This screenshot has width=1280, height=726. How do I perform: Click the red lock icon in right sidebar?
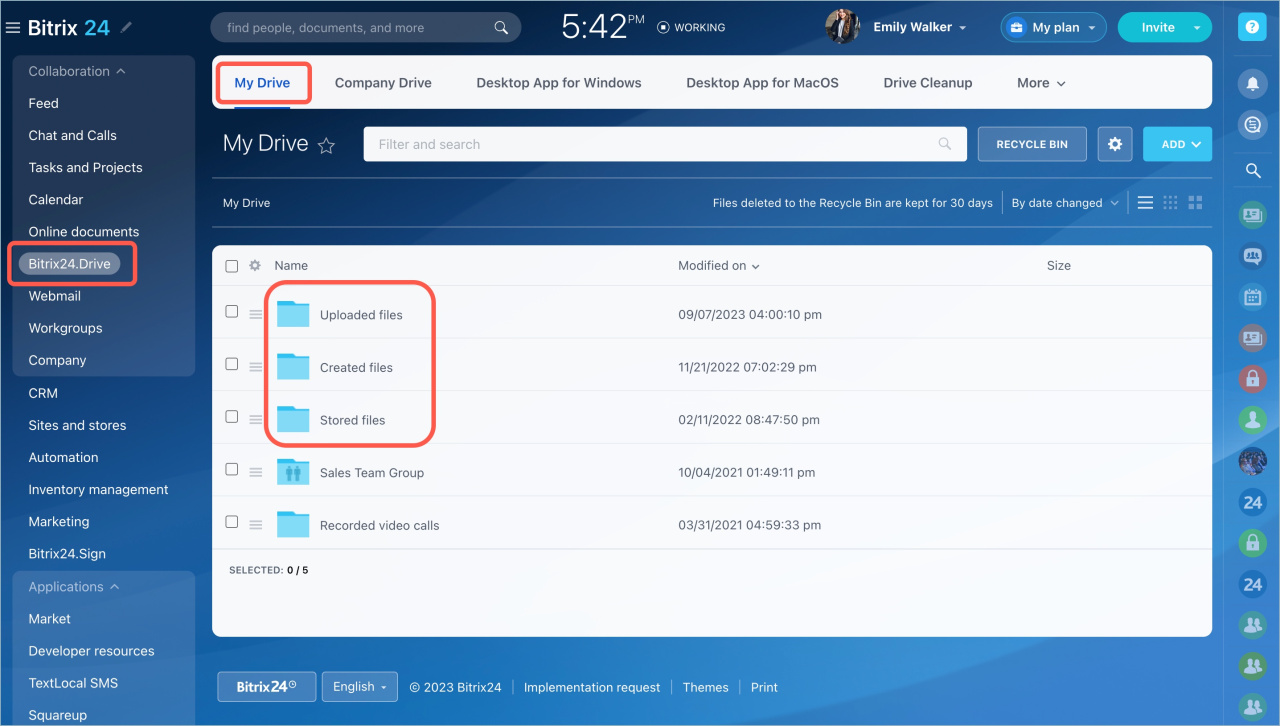[x=1252, y=378]
